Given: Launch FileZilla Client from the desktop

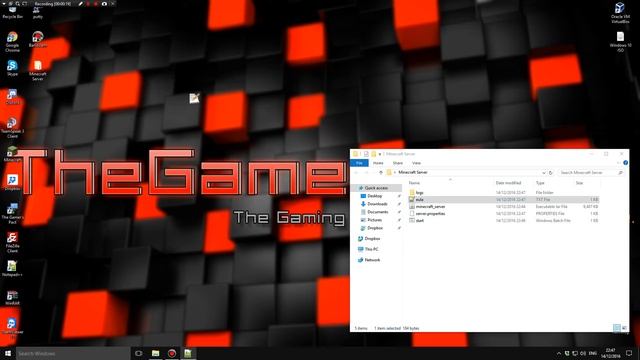Looking at the screenshot, I should point(12,242).
